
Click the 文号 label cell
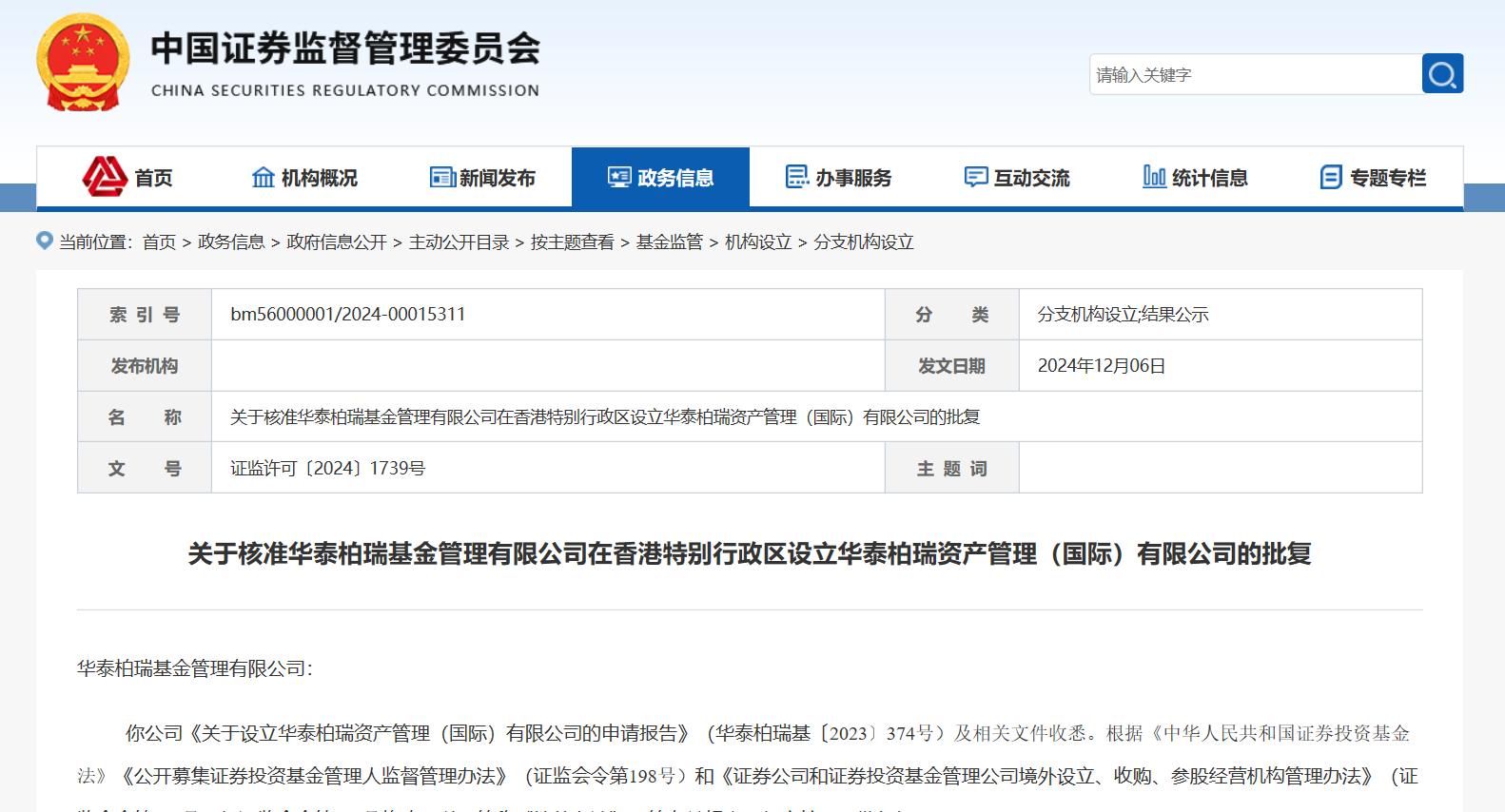click(x=145, y=469)
